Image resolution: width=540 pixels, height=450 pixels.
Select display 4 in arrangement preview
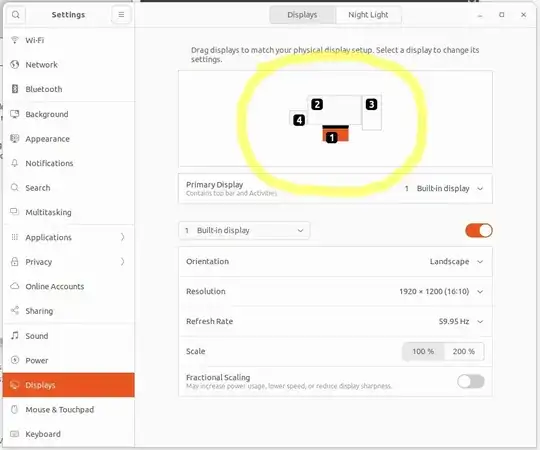[298, 118]
